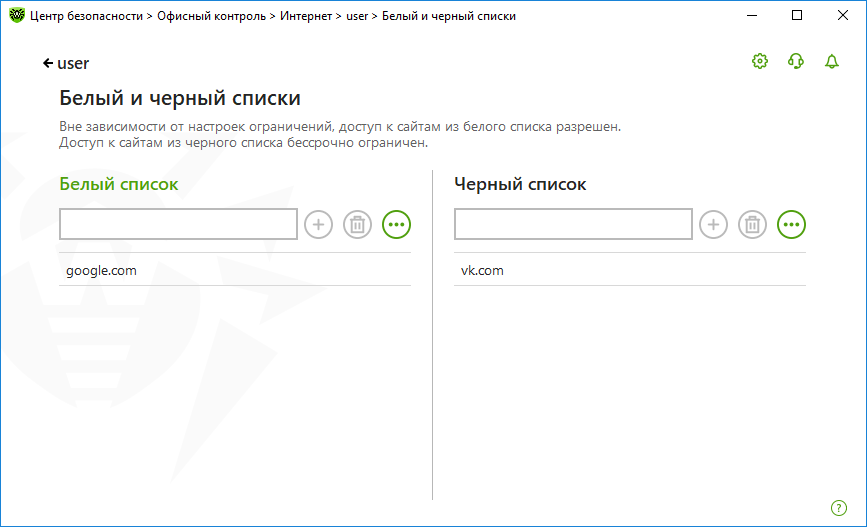This screenshot has height=527, width=867.
Task: Click the Dr.Web spider logo in title bar
Action: 17,15
